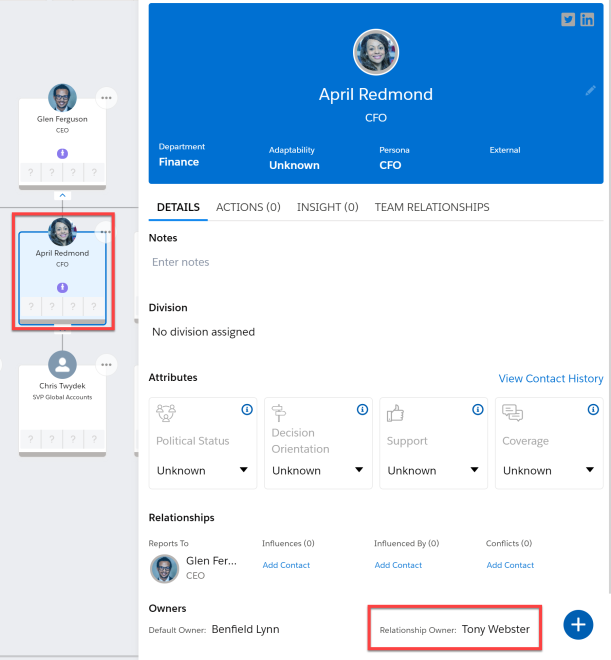Click last question-mark cell on Chris Twydek's card
This screenshot has width=611, height=660.
click(94, 439)
